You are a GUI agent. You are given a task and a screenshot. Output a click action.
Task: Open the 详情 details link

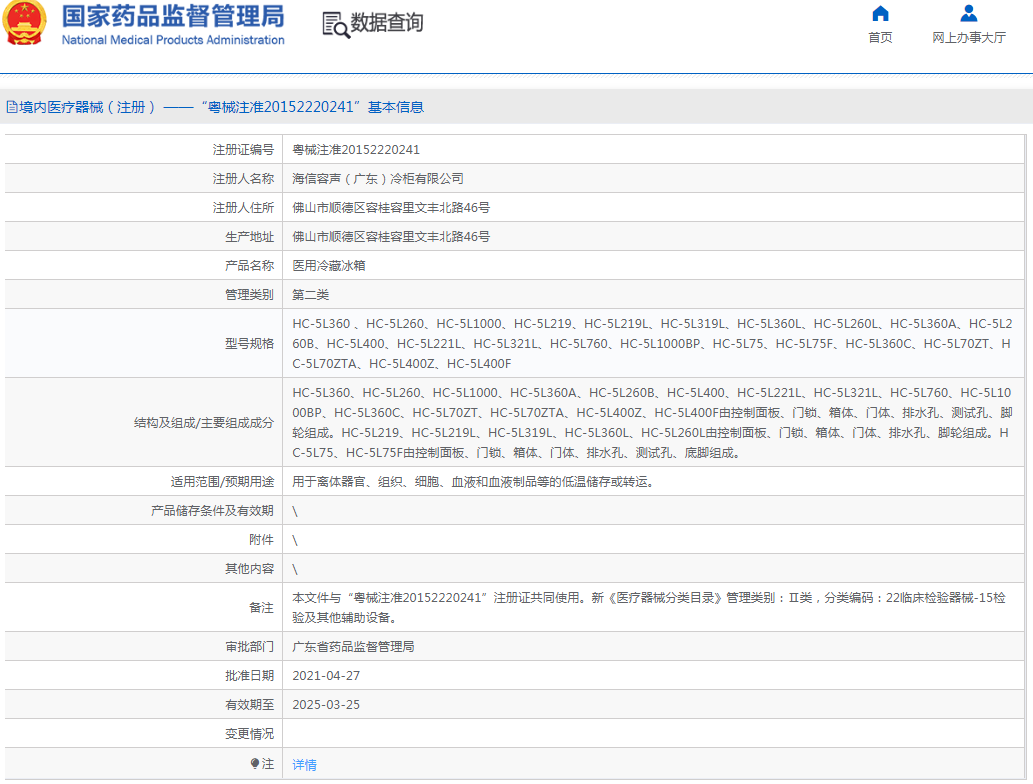coord(304,764)
